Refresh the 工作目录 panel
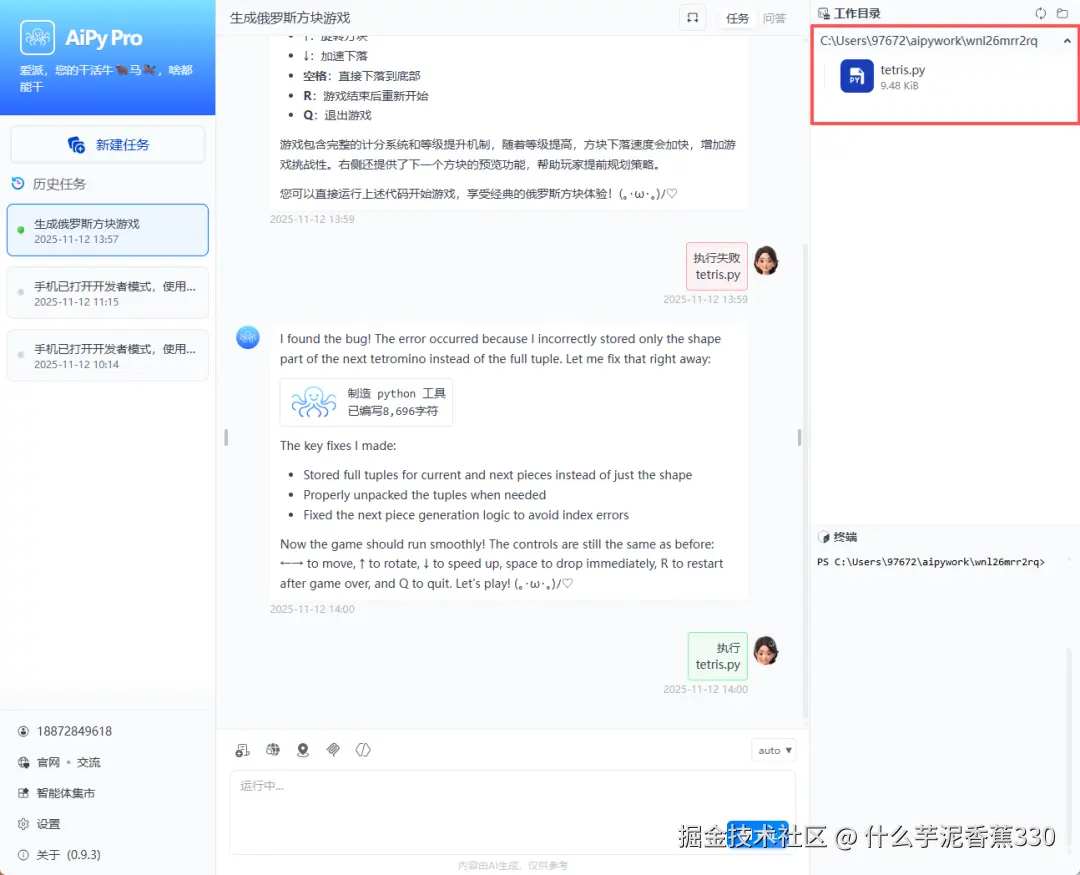1080x875 pixels. click(x=1041, y=13)
